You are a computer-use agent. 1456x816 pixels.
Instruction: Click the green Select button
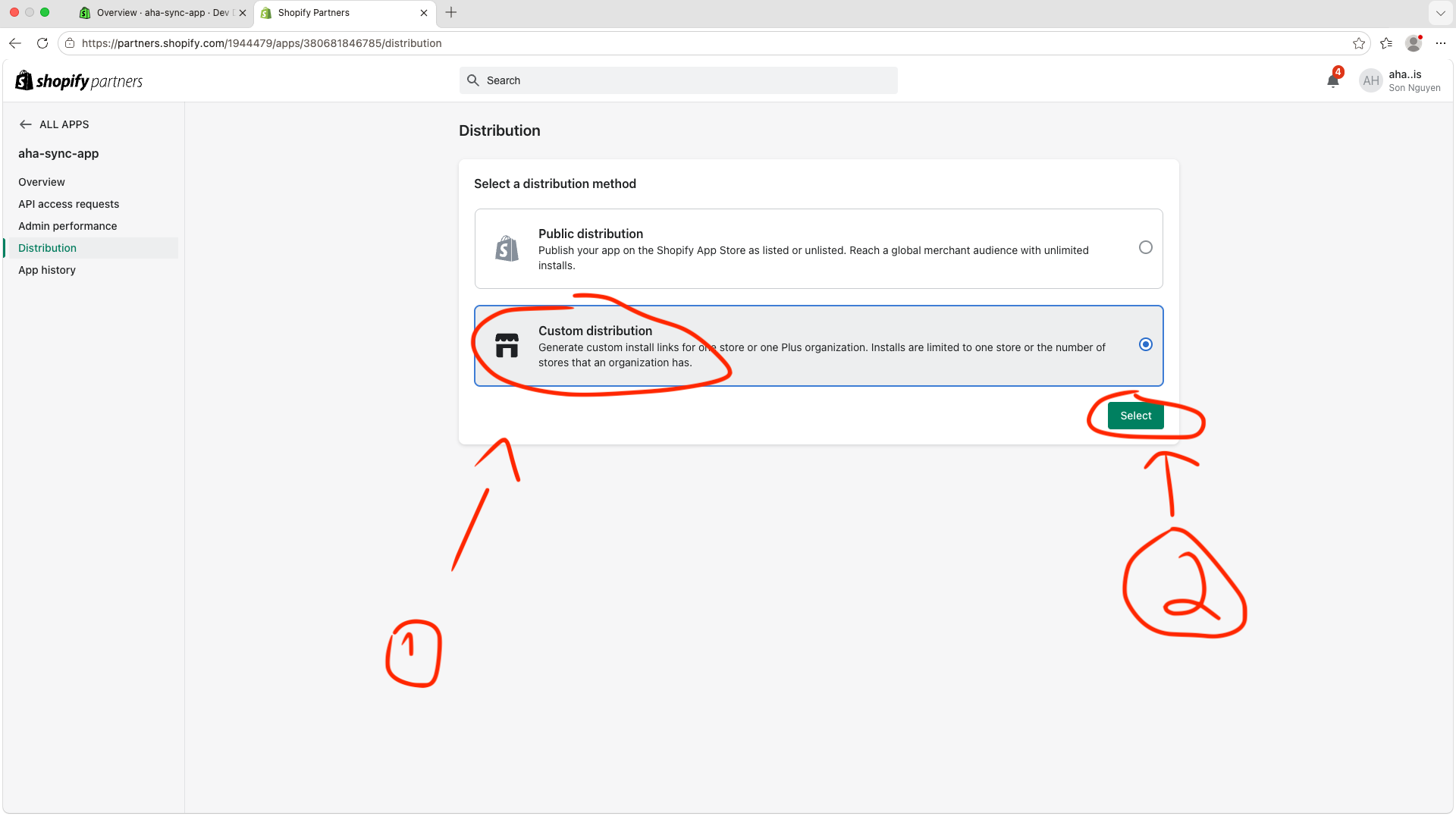click(x=1135, y=416)
